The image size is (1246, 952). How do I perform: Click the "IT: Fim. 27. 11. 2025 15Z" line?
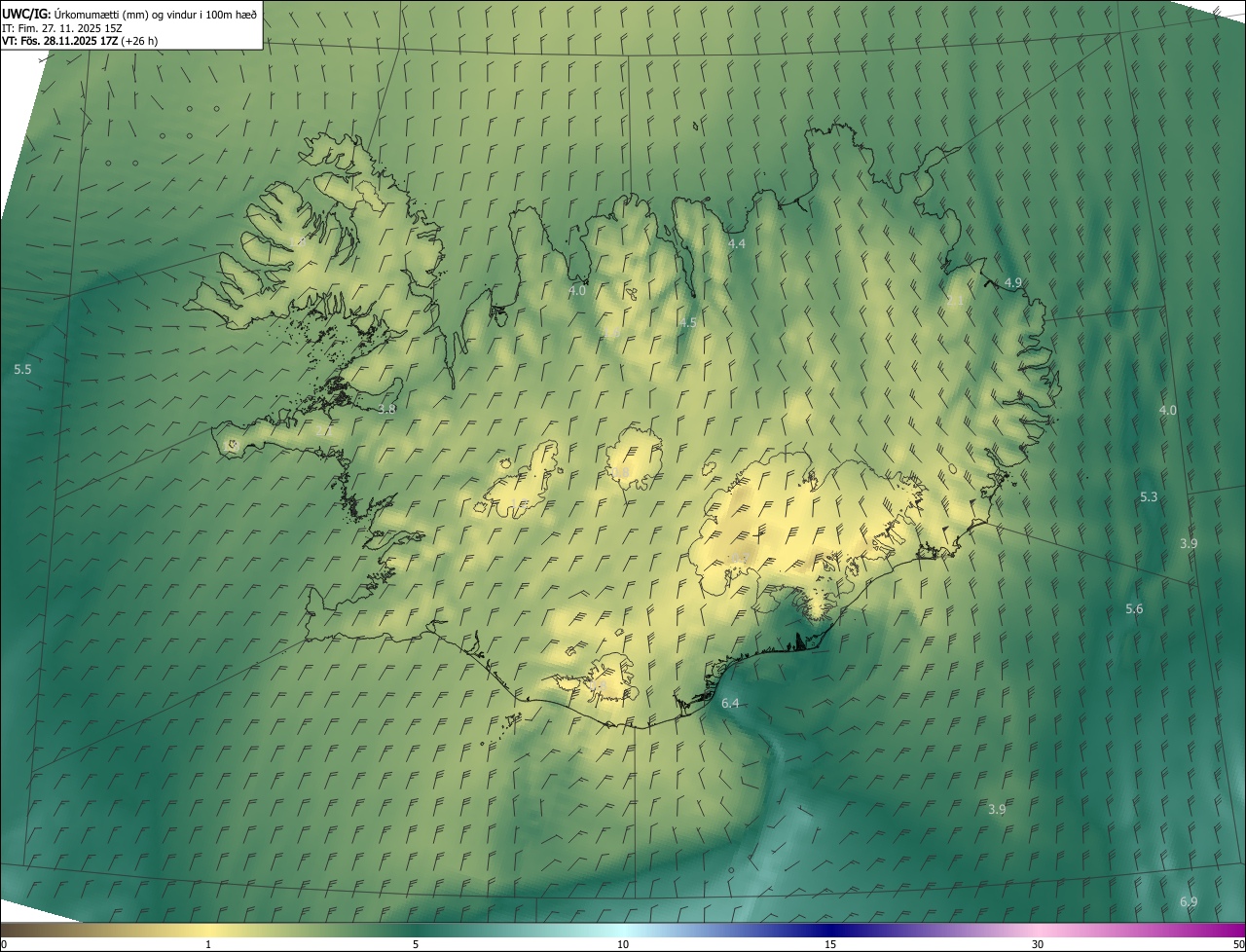point(63,28)
